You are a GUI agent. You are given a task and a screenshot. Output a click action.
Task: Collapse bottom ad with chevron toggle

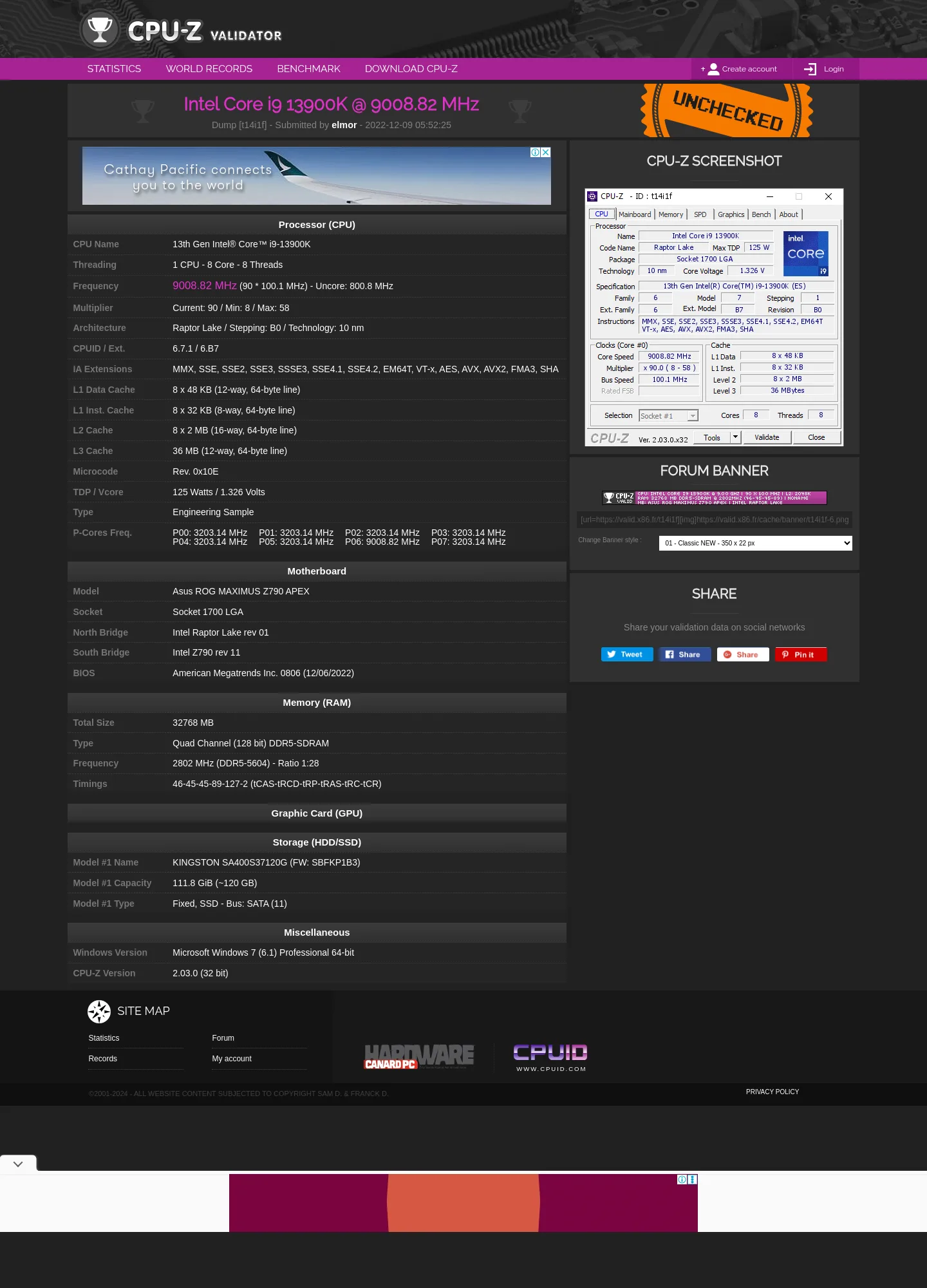tap(18, 1164)
